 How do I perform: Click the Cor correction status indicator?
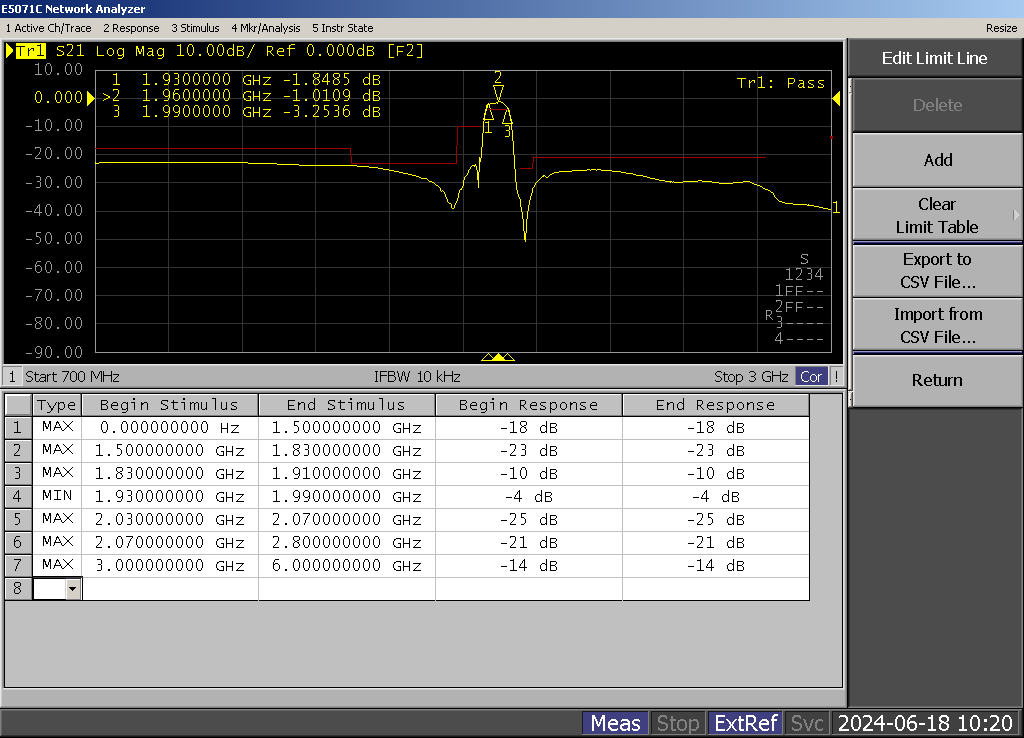point(811,377)
